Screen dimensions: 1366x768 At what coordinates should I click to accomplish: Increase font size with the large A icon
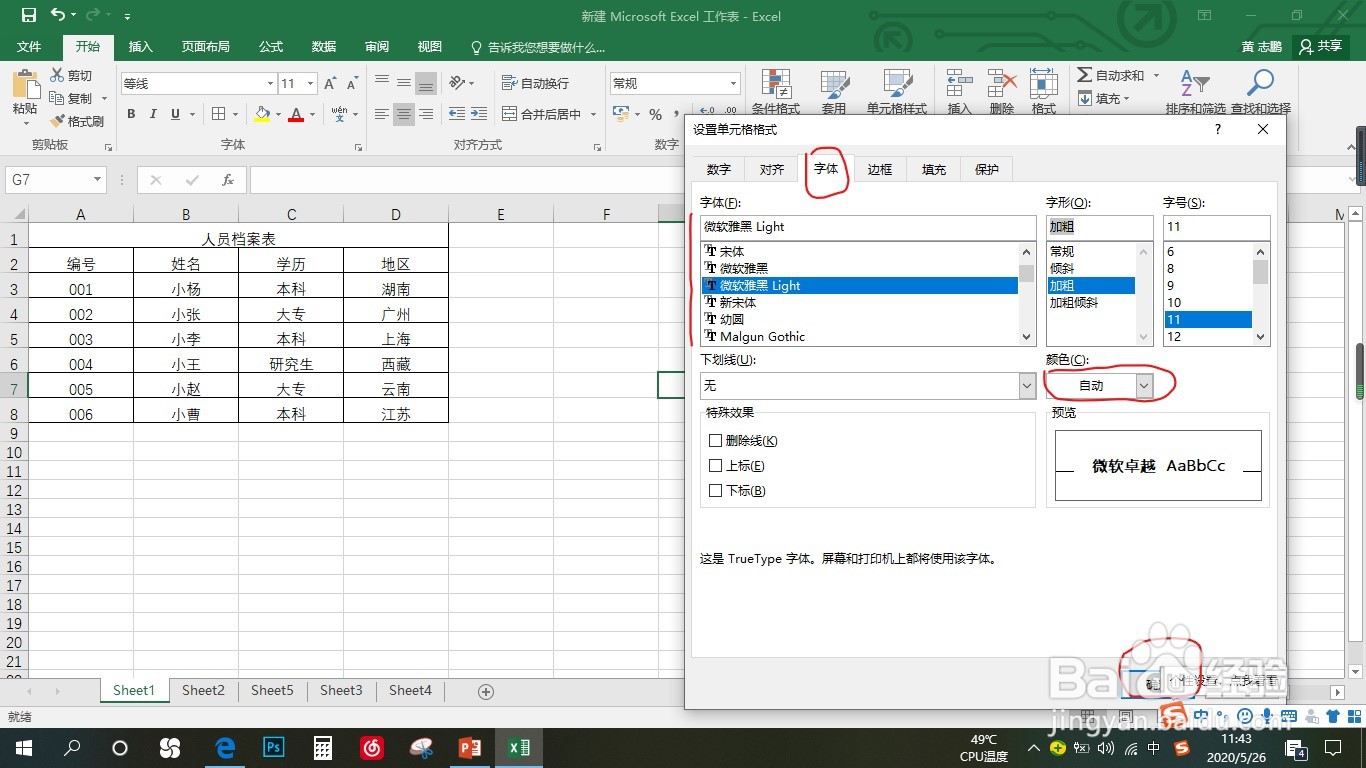(x=330, y=84)
